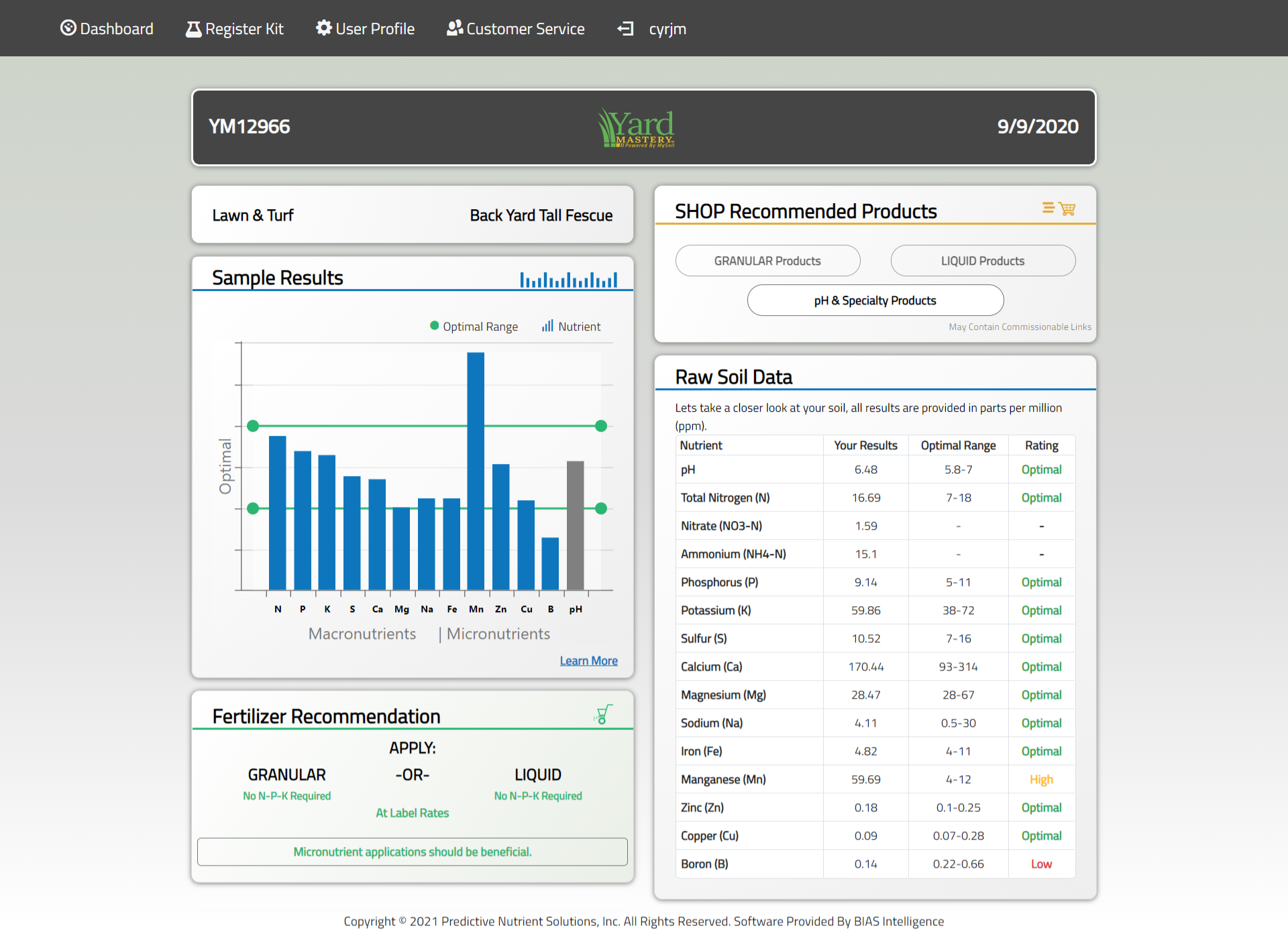1288x930 pixels.
Task: Go to Customer Service page
Action: pyautogui.click(x=525, y=29)
